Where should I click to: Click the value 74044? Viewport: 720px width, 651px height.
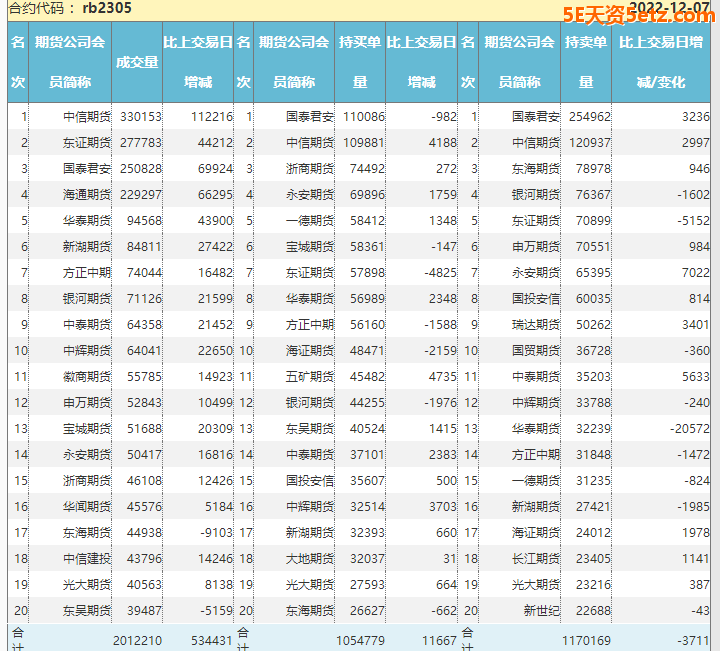144,273
